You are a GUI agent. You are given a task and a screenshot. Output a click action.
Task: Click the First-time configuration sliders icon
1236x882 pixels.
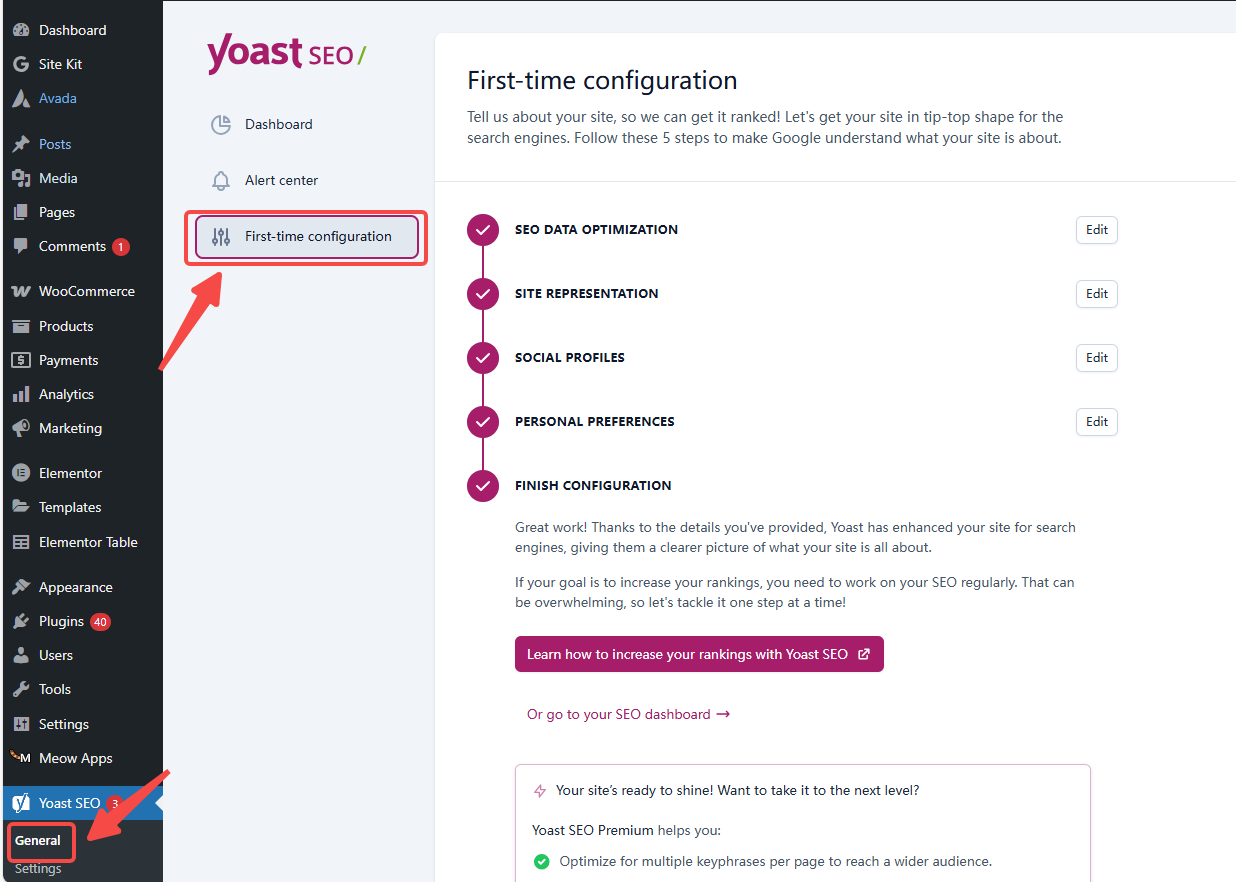pos(221,236)
